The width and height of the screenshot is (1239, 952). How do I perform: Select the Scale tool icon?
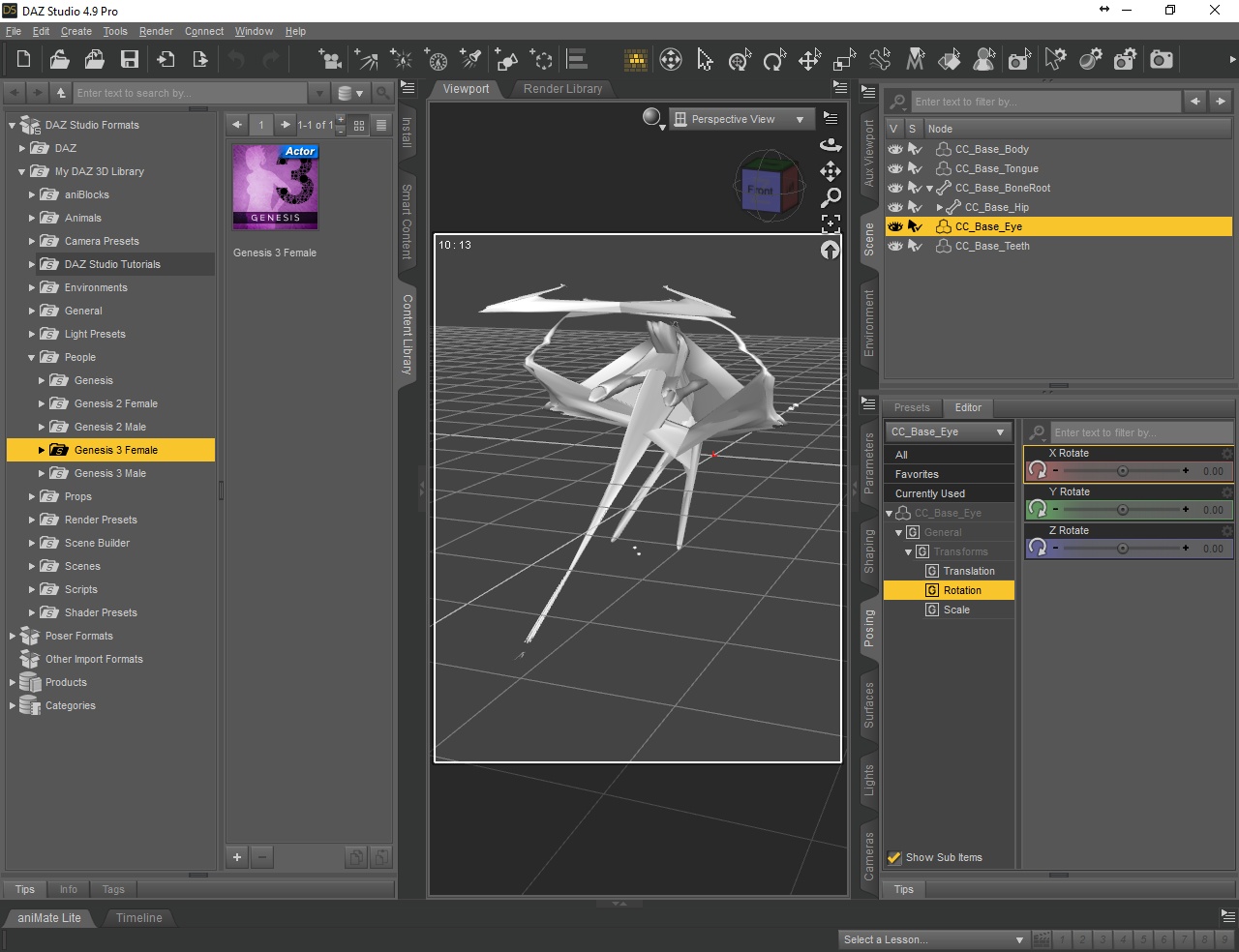pyautogui.click(x=844, y=61)
